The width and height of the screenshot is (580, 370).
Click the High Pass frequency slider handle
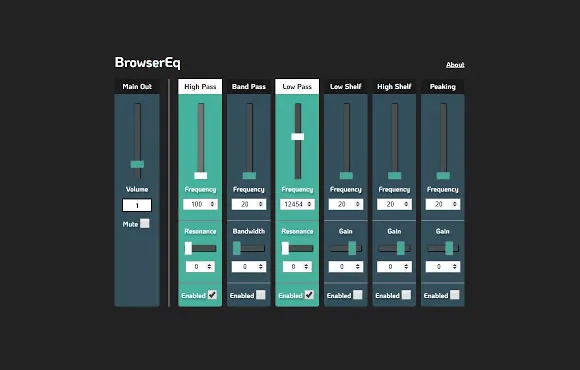[x=200, y=175]
